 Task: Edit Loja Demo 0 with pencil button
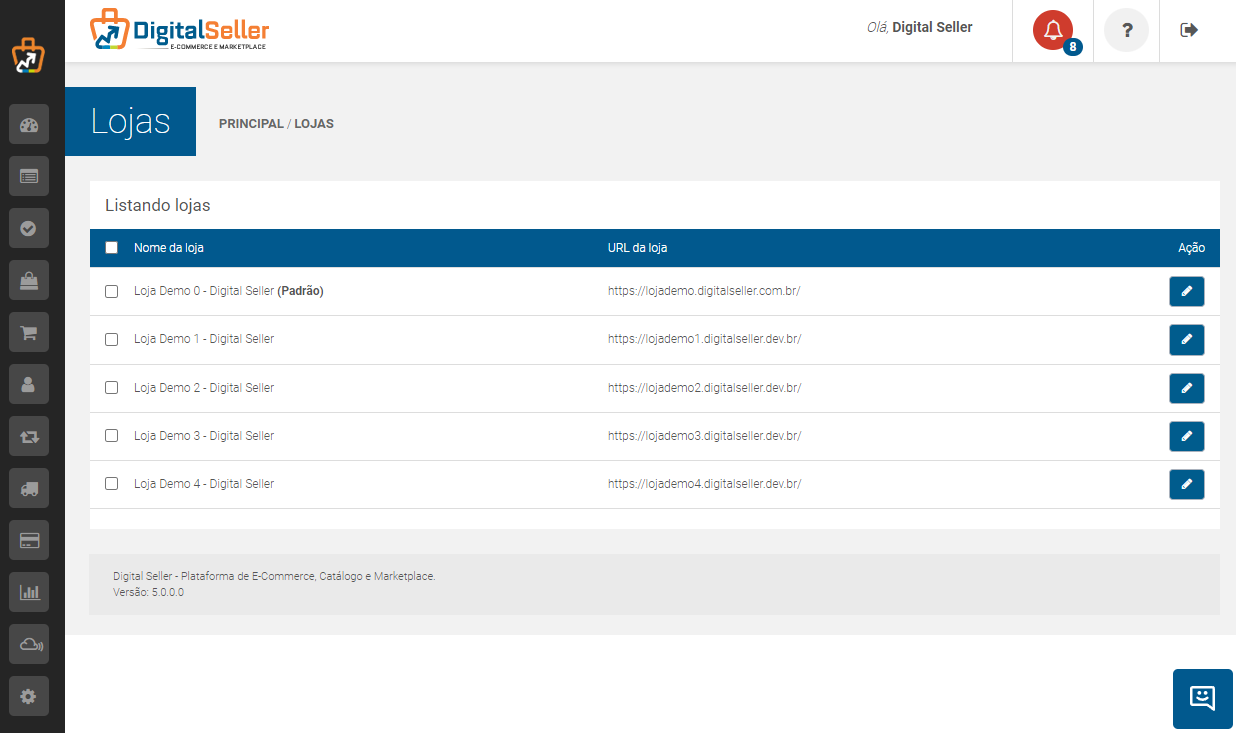pyautogui.click(x=1187, y=291)
